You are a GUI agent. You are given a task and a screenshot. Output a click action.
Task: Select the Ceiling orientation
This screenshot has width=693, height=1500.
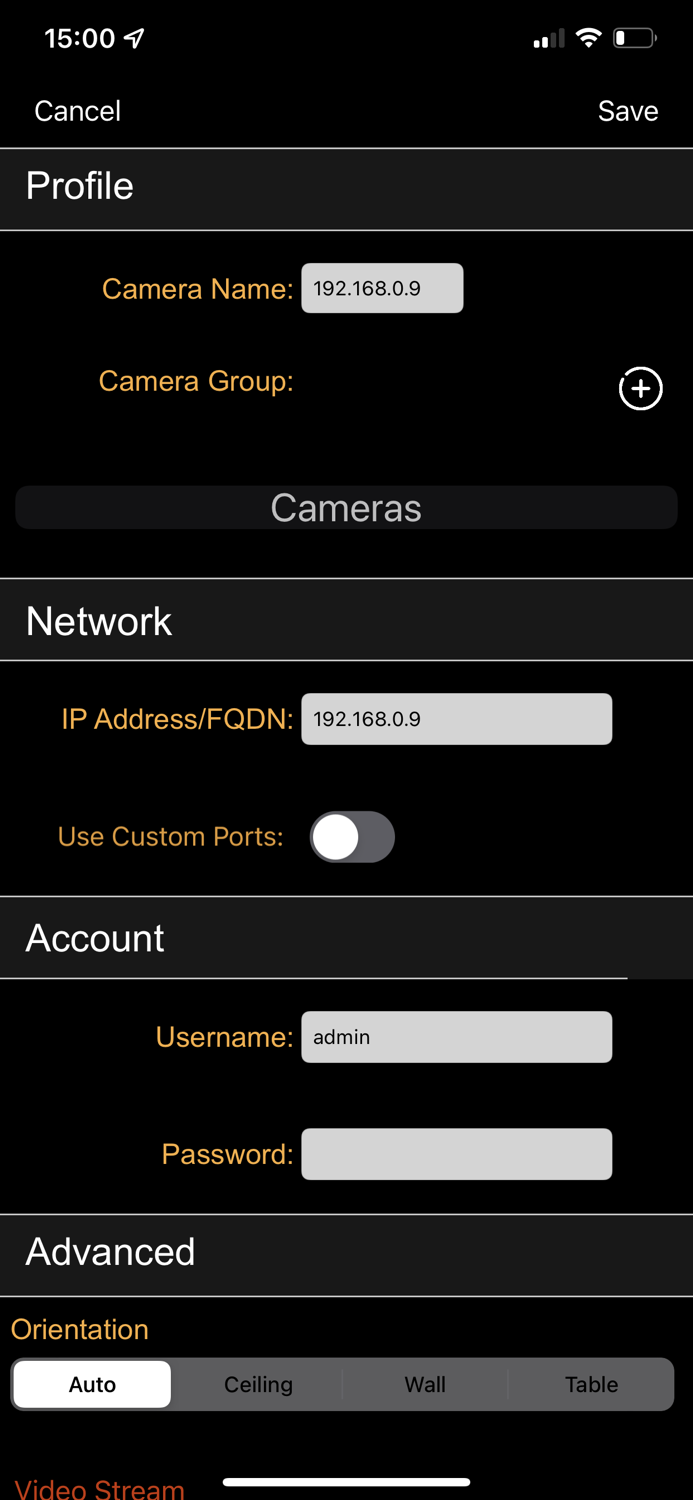pyautogui.click(x=258, y=1384)
